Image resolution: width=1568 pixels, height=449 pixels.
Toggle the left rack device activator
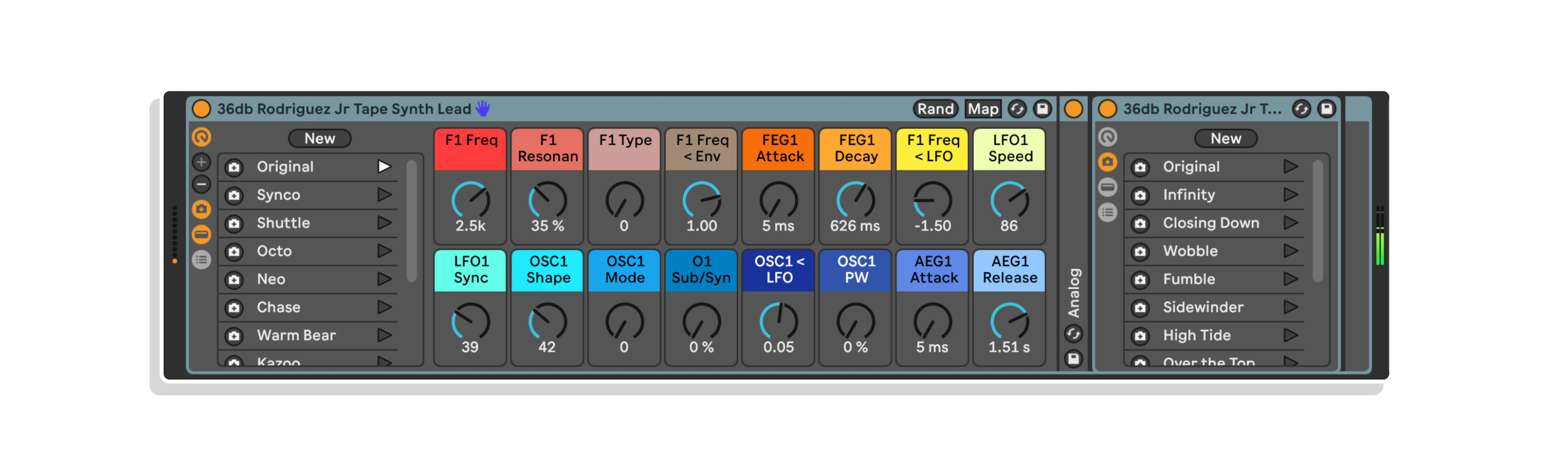pos(201,109)
